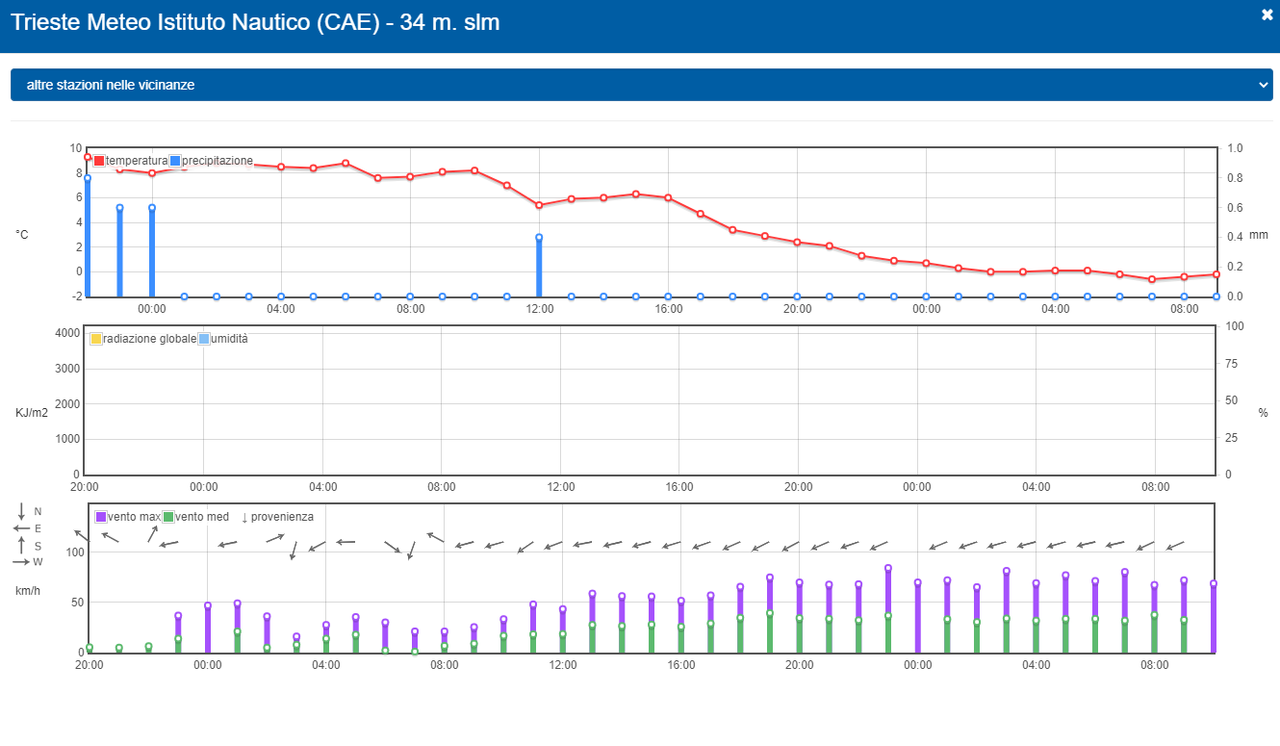Toggle the temperatura legend entry

click(130, 161)
